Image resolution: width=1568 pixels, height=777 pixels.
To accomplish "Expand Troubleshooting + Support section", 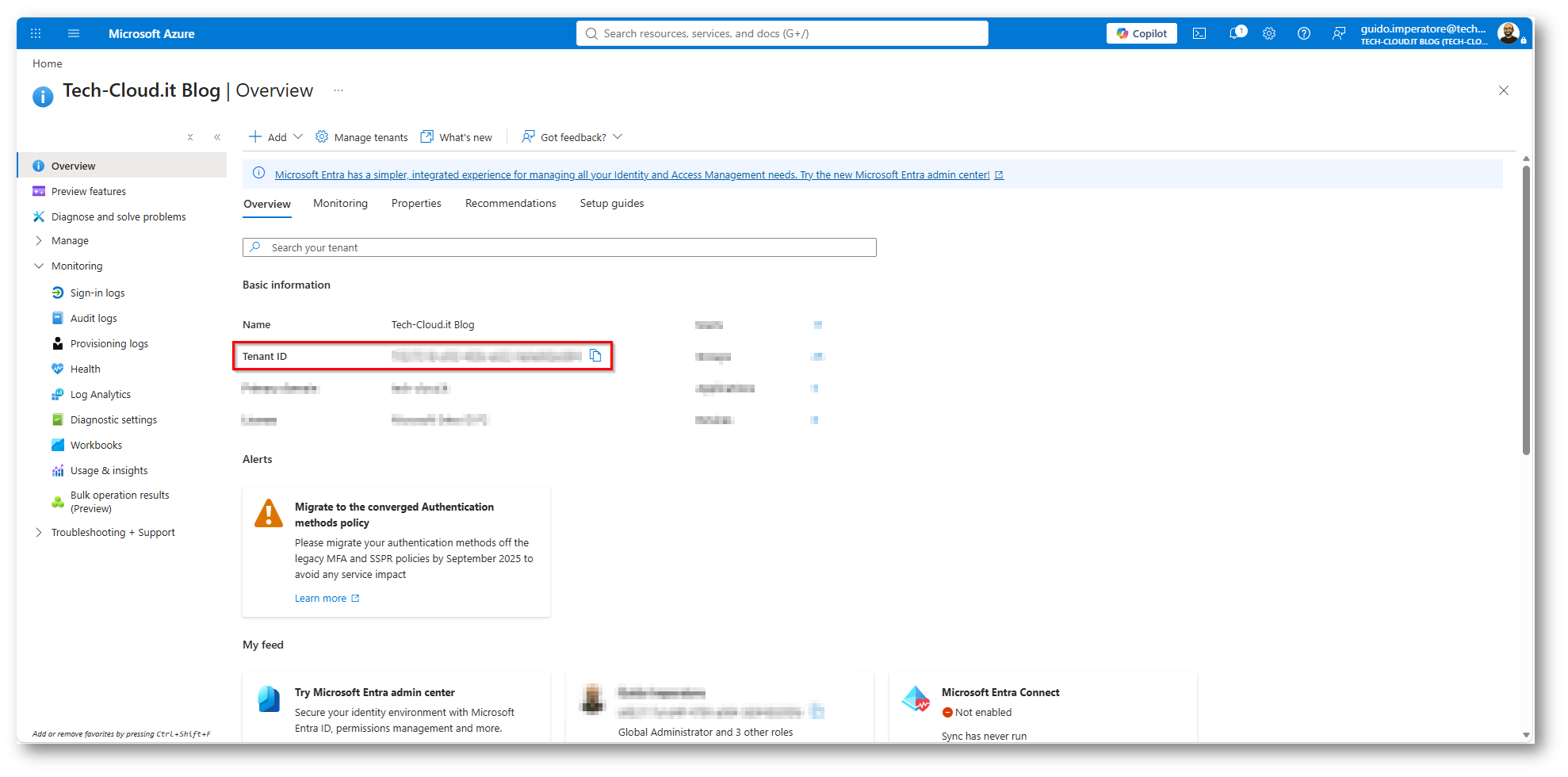I will 39,533.
